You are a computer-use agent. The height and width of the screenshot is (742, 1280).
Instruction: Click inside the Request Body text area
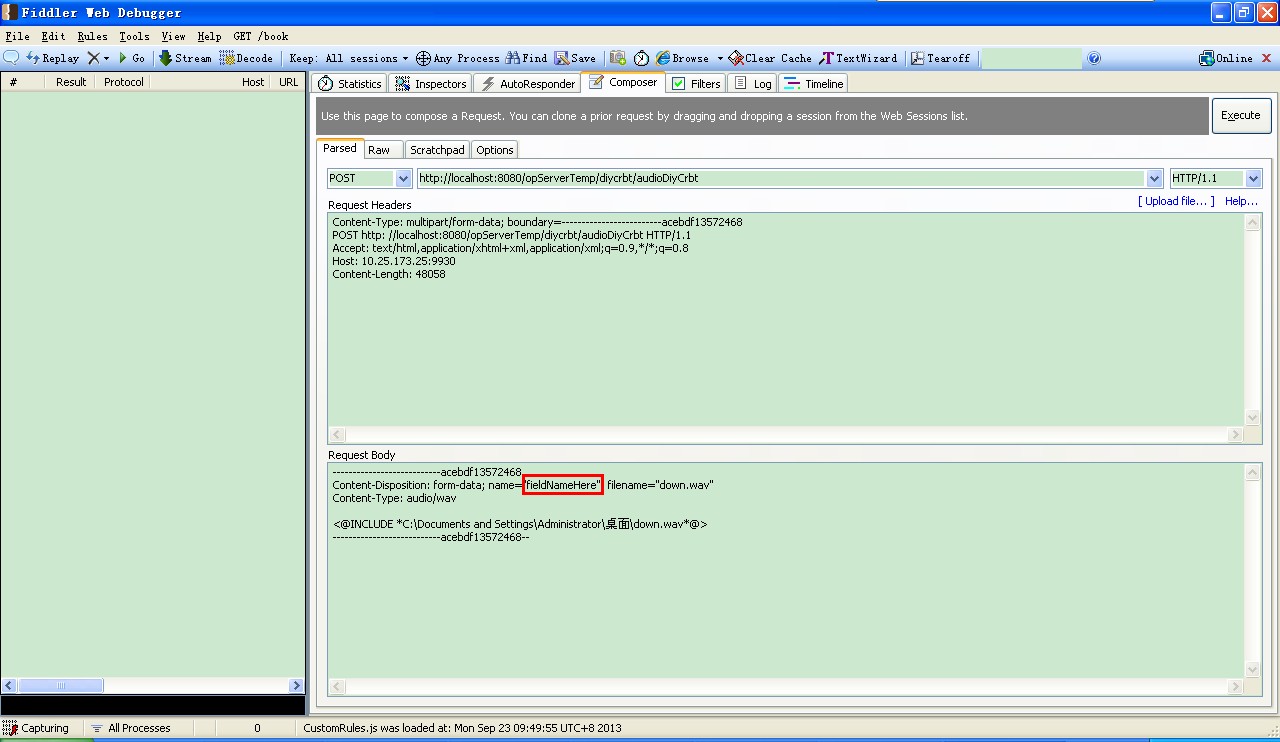[x=786, y=571]
